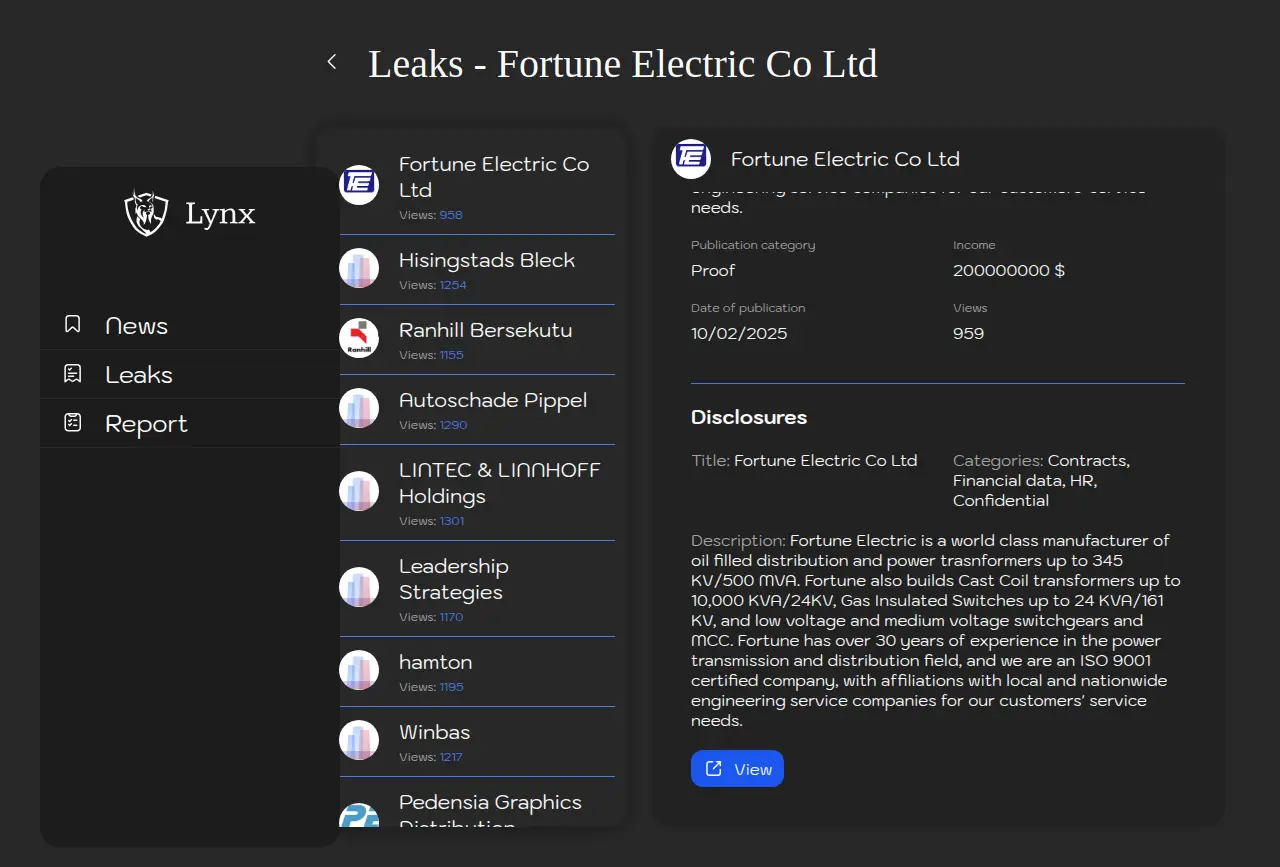Open LINTEC & LINNHOFF Holdings entry
The width and height of the screenshot is (1280, 867).
coord(499,483)
